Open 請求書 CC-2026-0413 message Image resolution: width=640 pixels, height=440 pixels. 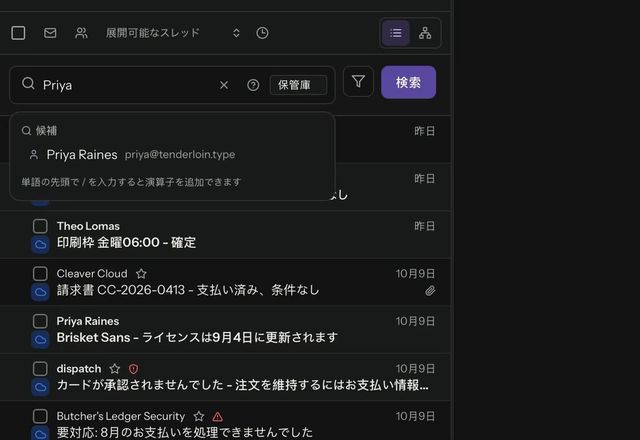[188, 290]
